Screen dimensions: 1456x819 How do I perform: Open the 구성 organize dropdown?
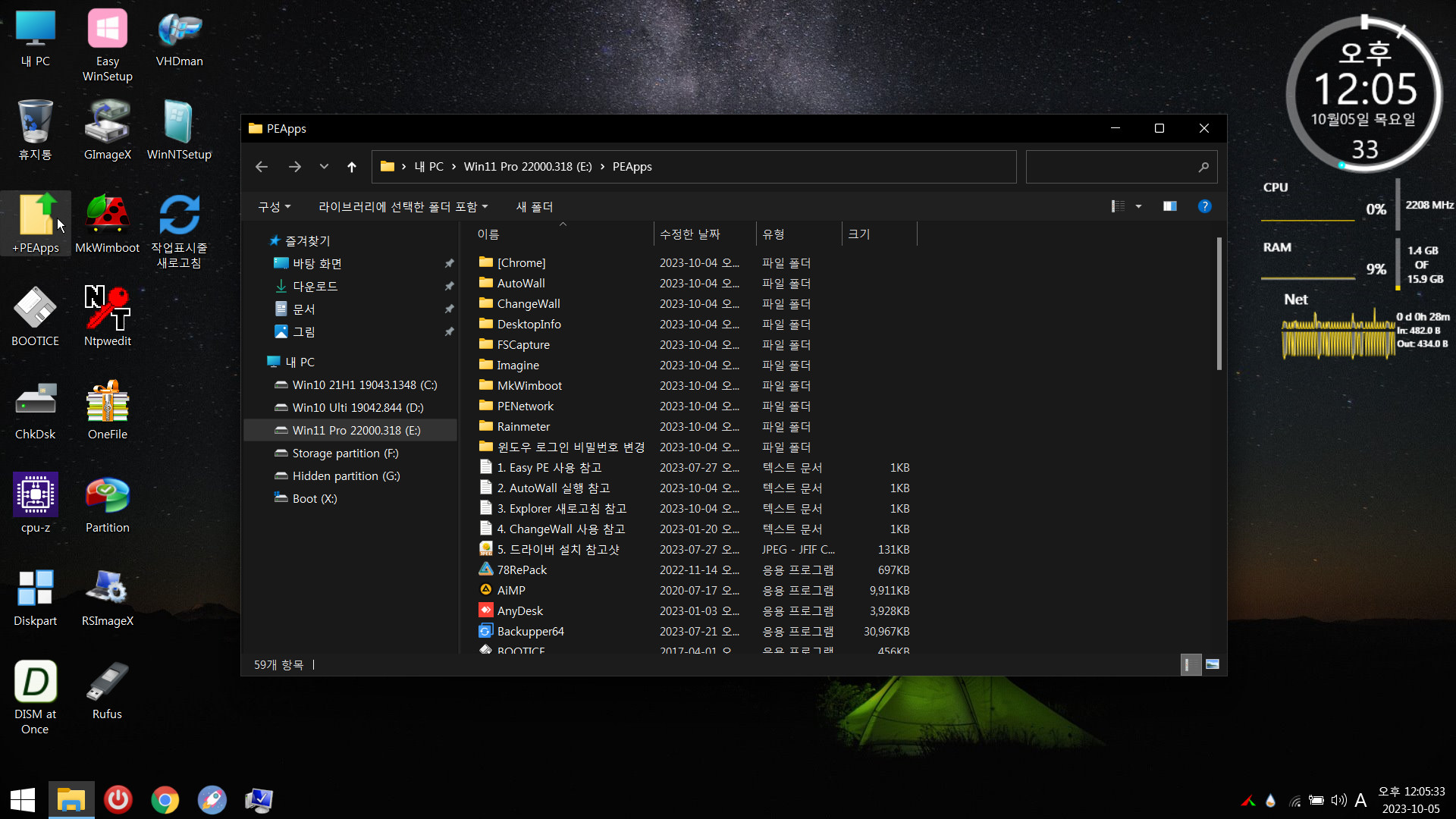(274, 206)
